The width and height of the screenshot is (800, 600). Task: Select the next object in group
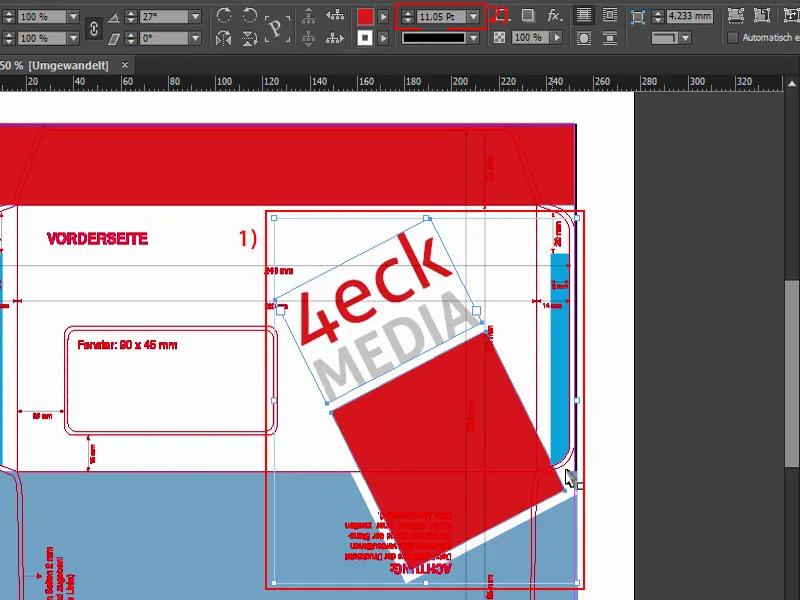(x=335, y=38)
